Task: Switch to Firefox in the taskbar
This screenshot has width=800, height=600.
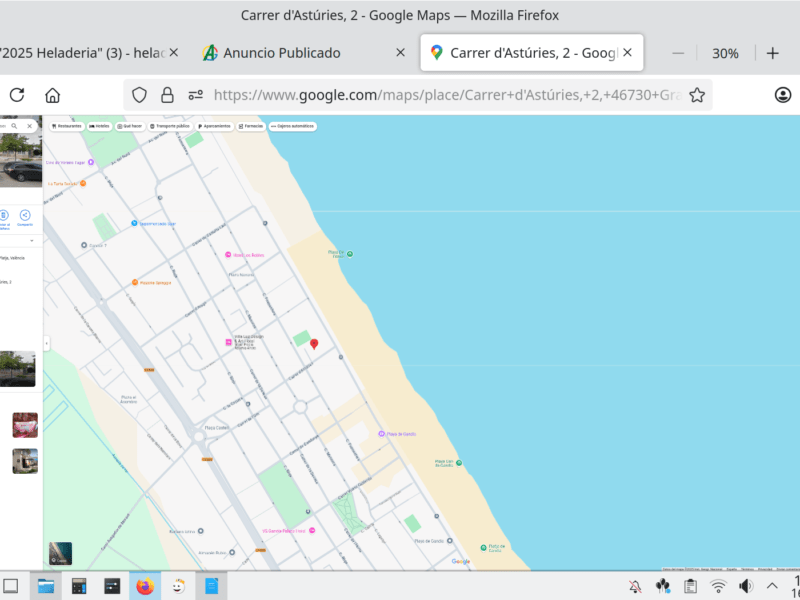Action: coord(145,586)
